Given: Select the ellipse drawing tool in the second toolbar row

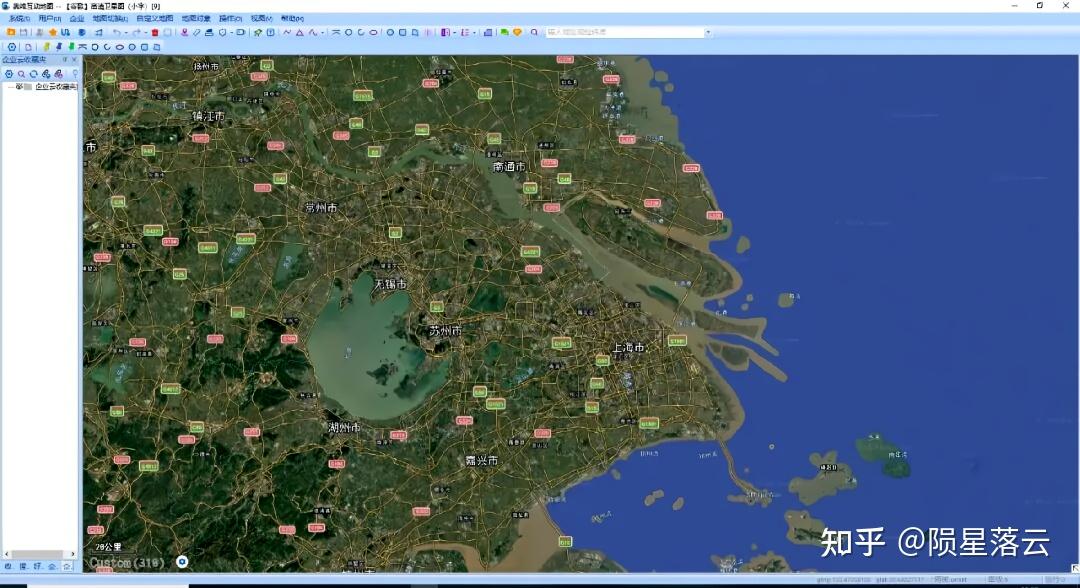Looking at the screenshot, I should [x=119, y=48].
